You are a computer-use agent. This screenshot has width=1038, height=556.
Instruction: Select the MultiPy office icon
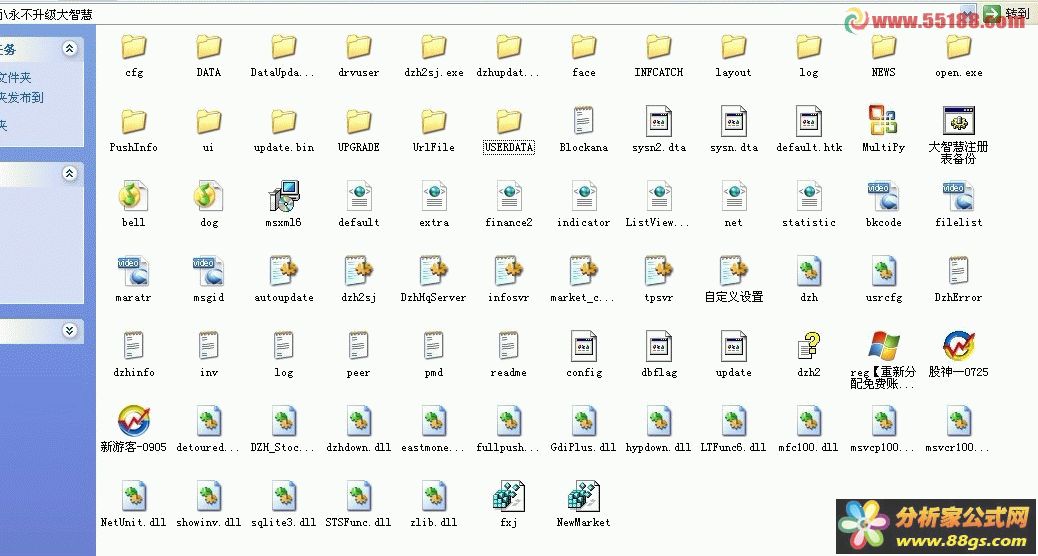pyautogui.click(x=883, y=122)
